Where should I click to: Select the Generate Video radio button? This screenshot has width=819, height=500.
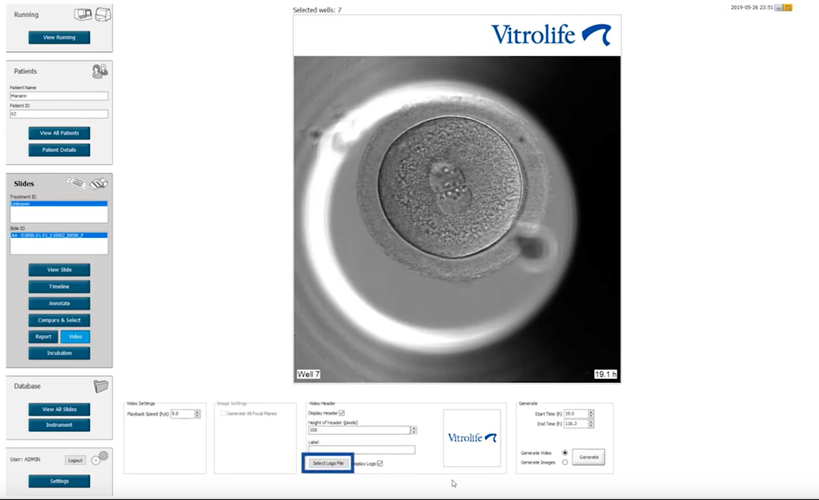pos(565,452)
